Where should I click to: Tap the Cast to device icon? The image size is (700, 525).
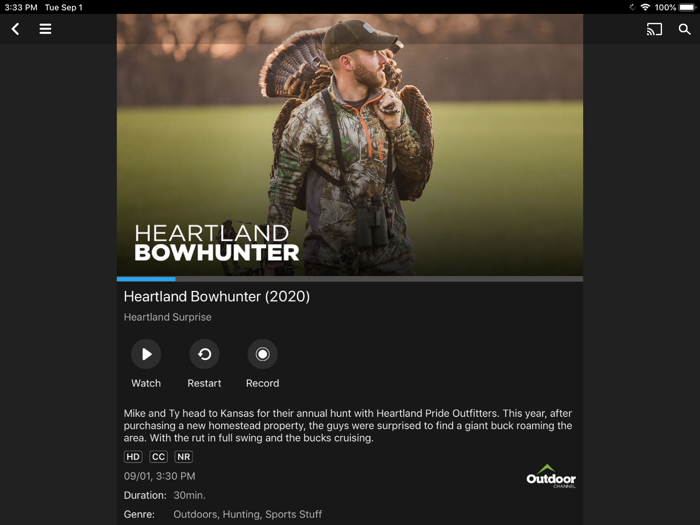(x=654, y=29)
